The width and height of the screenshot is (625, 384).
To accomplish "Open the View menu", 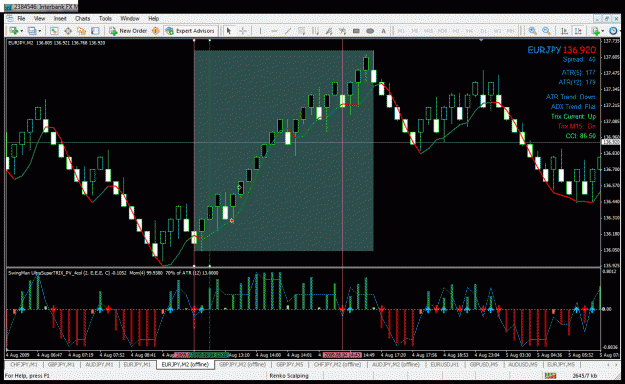I will [39, 18].
